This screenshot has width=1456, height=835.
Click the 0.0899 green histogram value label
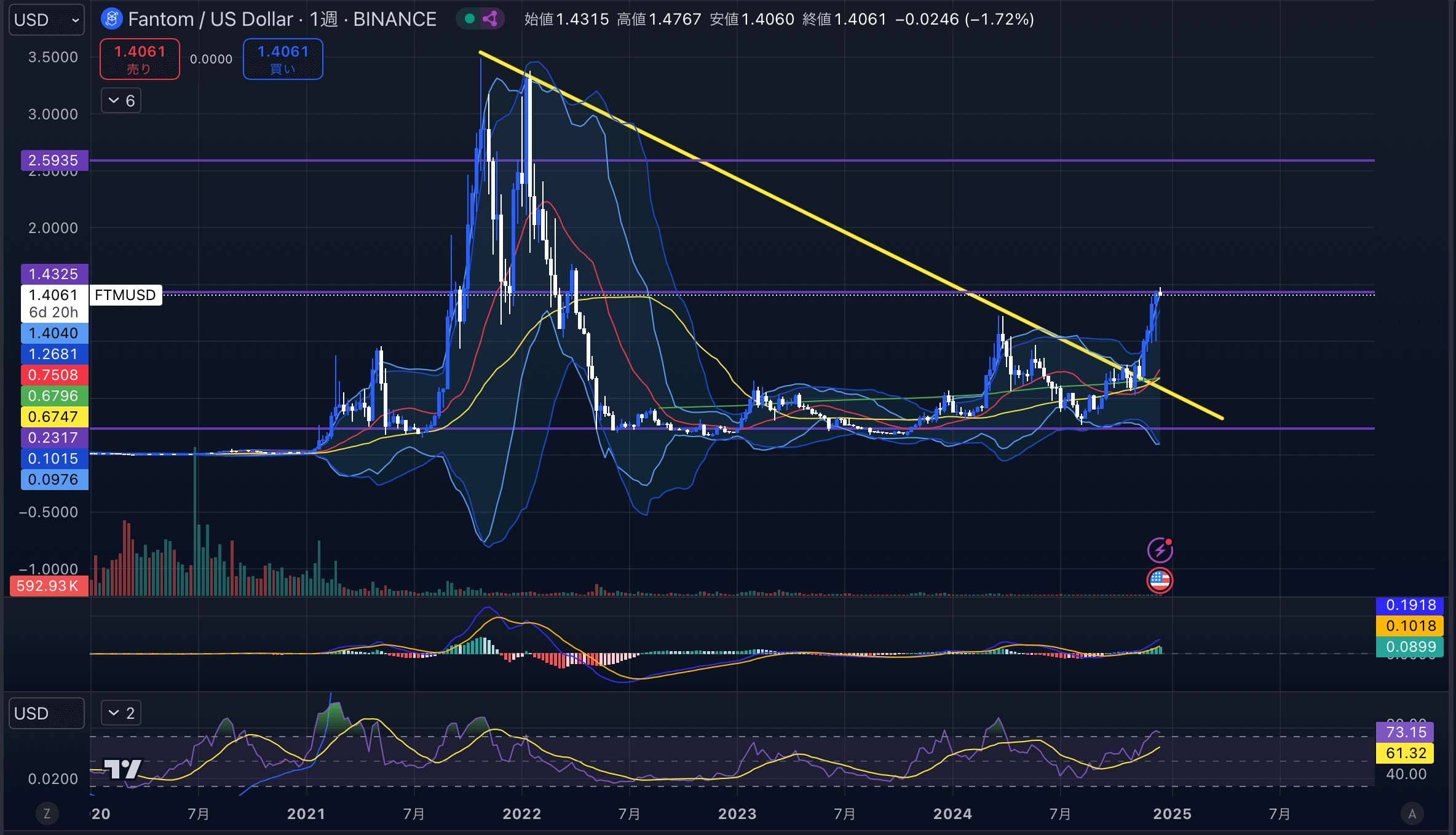tap(1410, 647)
